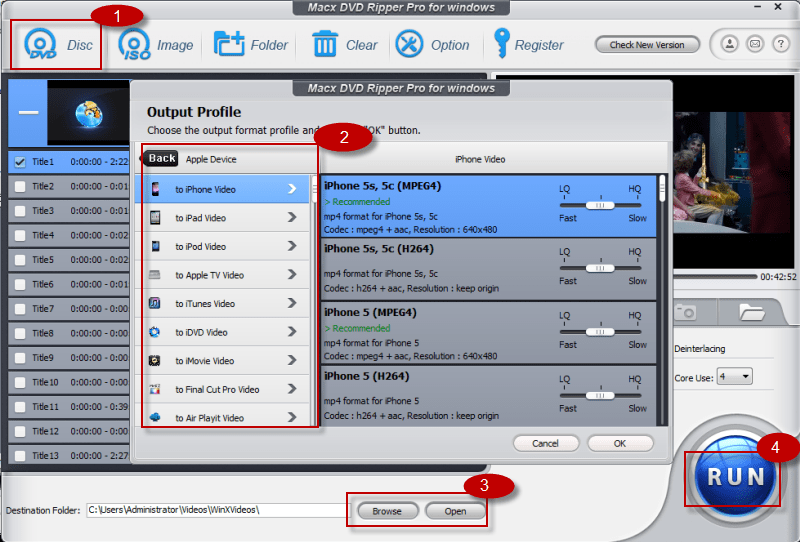Click the iMovie icon
800x542 pixels.
pos(155,361)
